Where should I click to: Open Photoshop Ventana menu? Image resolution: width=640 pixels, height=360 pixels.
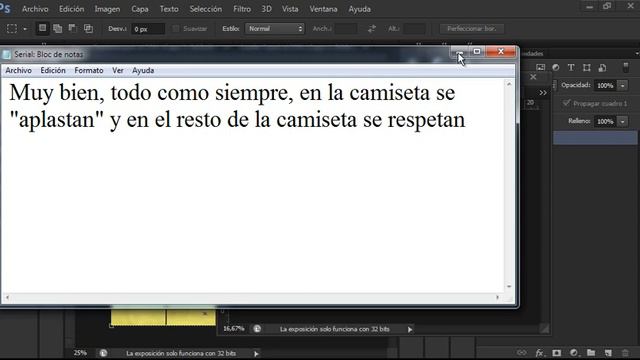pyautogui.click(x=323, y=9)
